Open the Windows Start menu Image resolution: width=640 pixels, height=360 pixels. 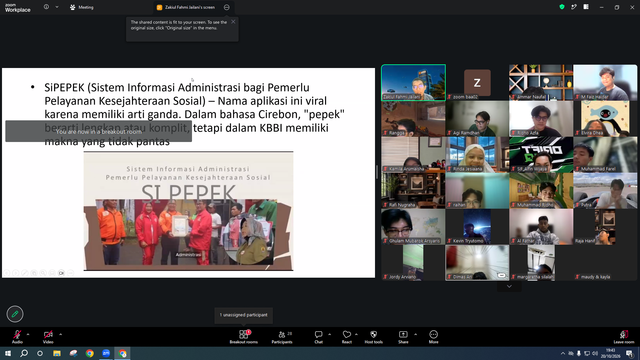tap(8, 353)
